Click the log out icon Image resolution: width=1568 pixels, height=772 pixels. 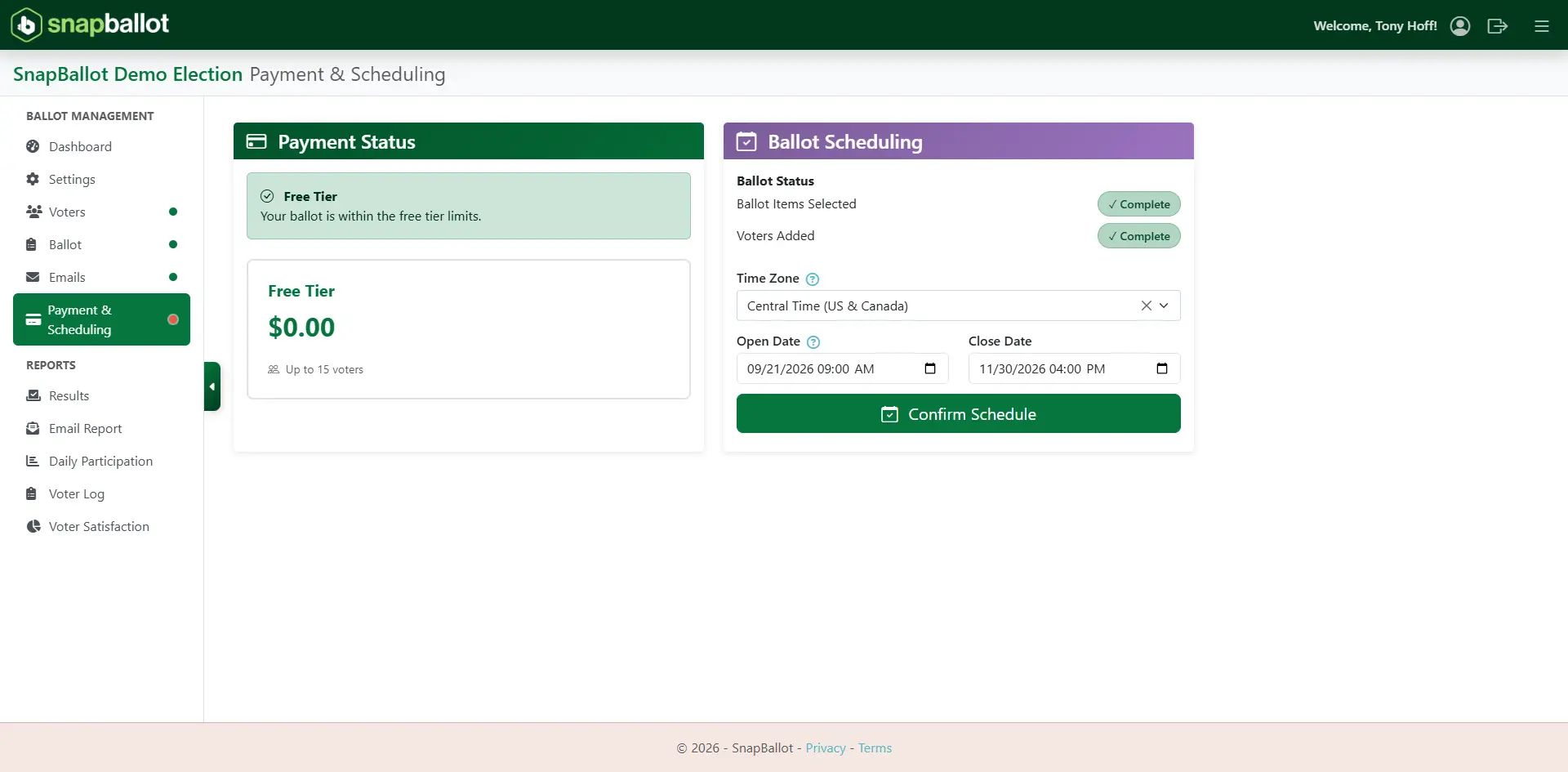click(x=1497, y=26)
